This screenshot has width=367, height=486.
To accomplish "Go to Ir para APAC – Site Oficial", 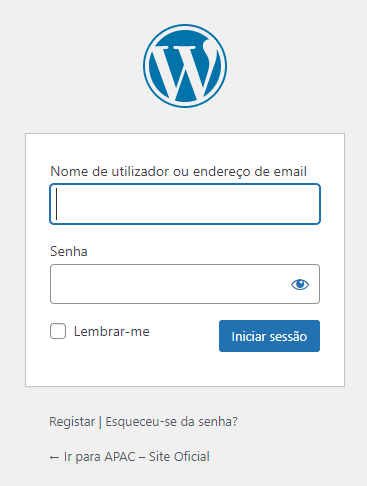I will (130, 457).
